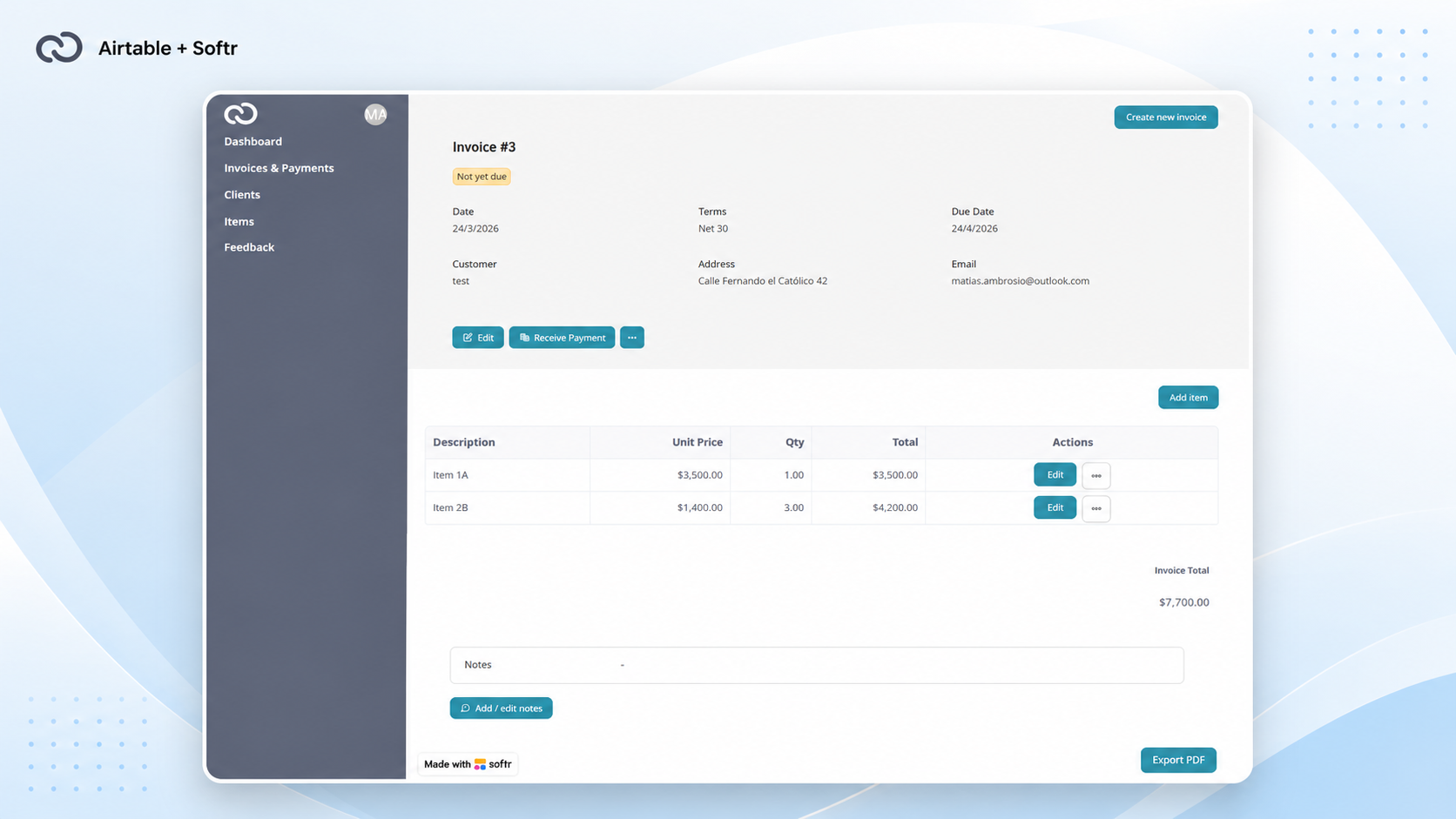
Task: Edit the Item 2B row
Action: [x=1055, y=507]
